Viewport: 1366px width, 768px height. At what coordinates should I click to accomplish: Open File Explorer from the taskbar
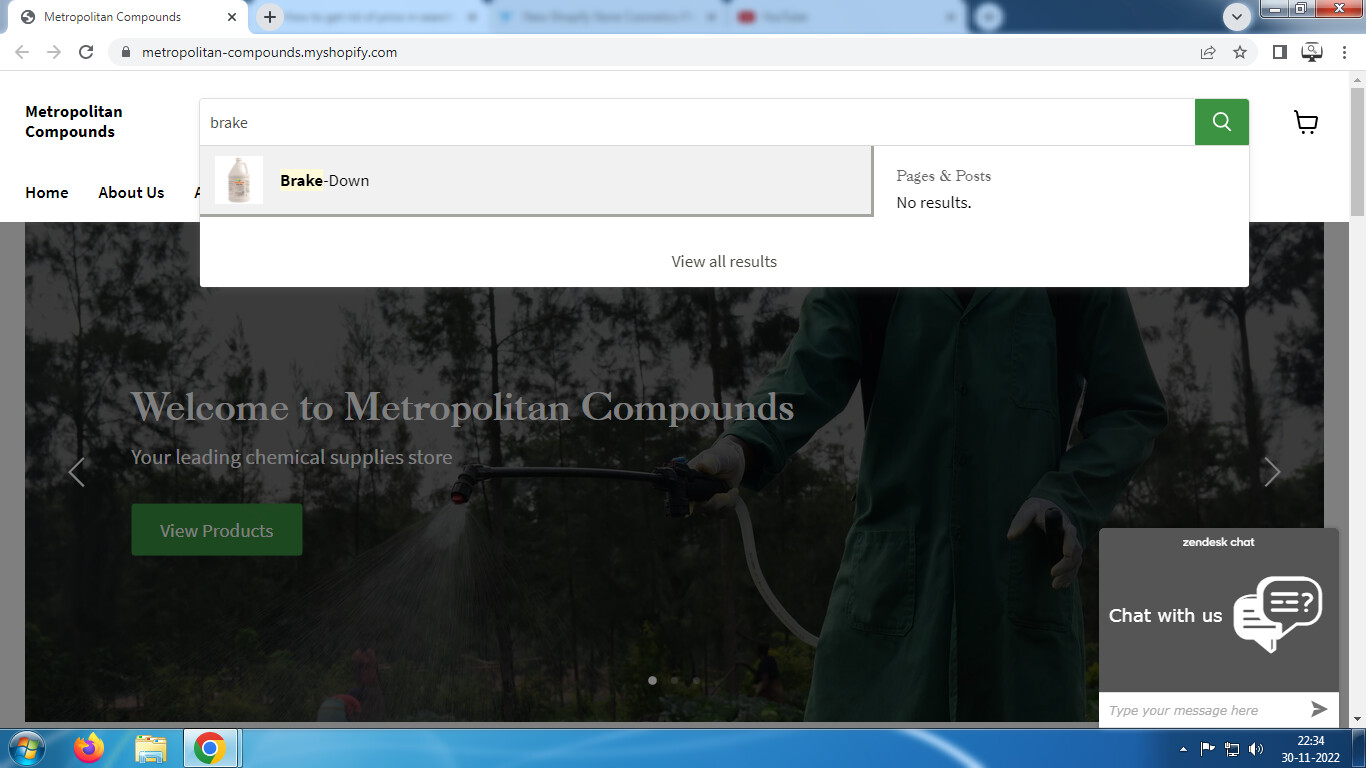tap(151, 748)
